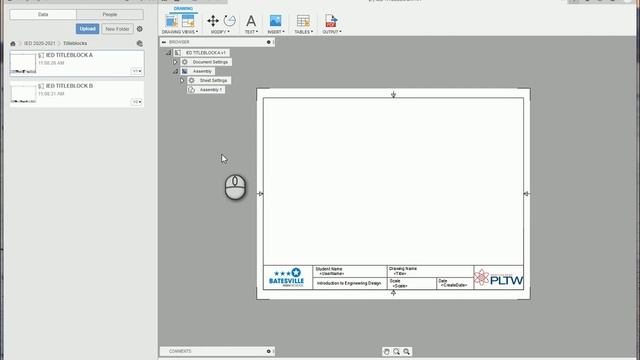Click the Titleblocks breadcrumb
Viewport: 640px width, 360px height.
pyautogui.click(x=75, y=43)
